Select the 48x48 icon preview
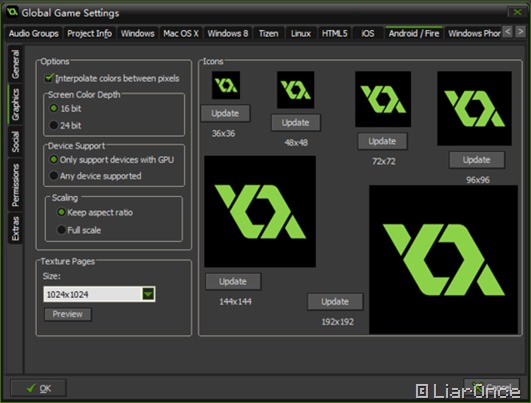 point(296,90)
